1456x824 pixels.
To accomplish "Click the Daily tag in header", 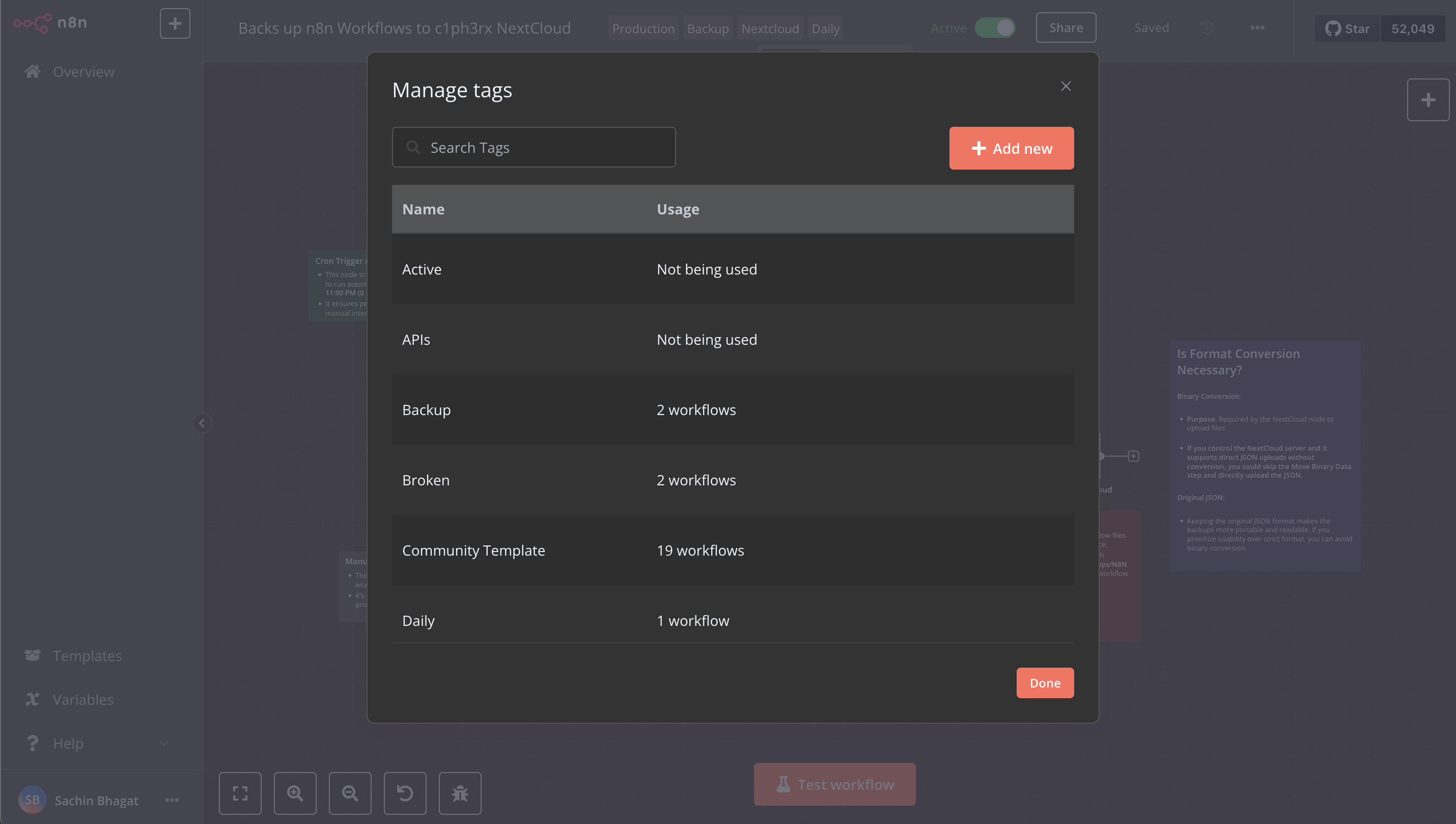I will (x=825, y=29).
